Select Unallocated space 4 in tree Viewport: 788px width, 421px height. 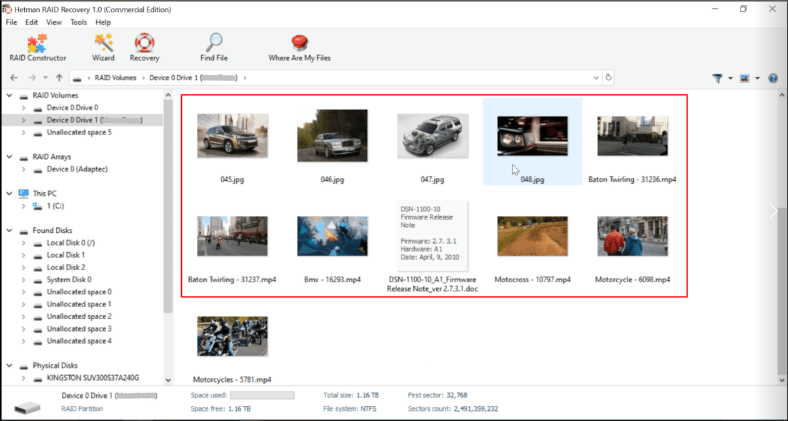coord(79,341)
